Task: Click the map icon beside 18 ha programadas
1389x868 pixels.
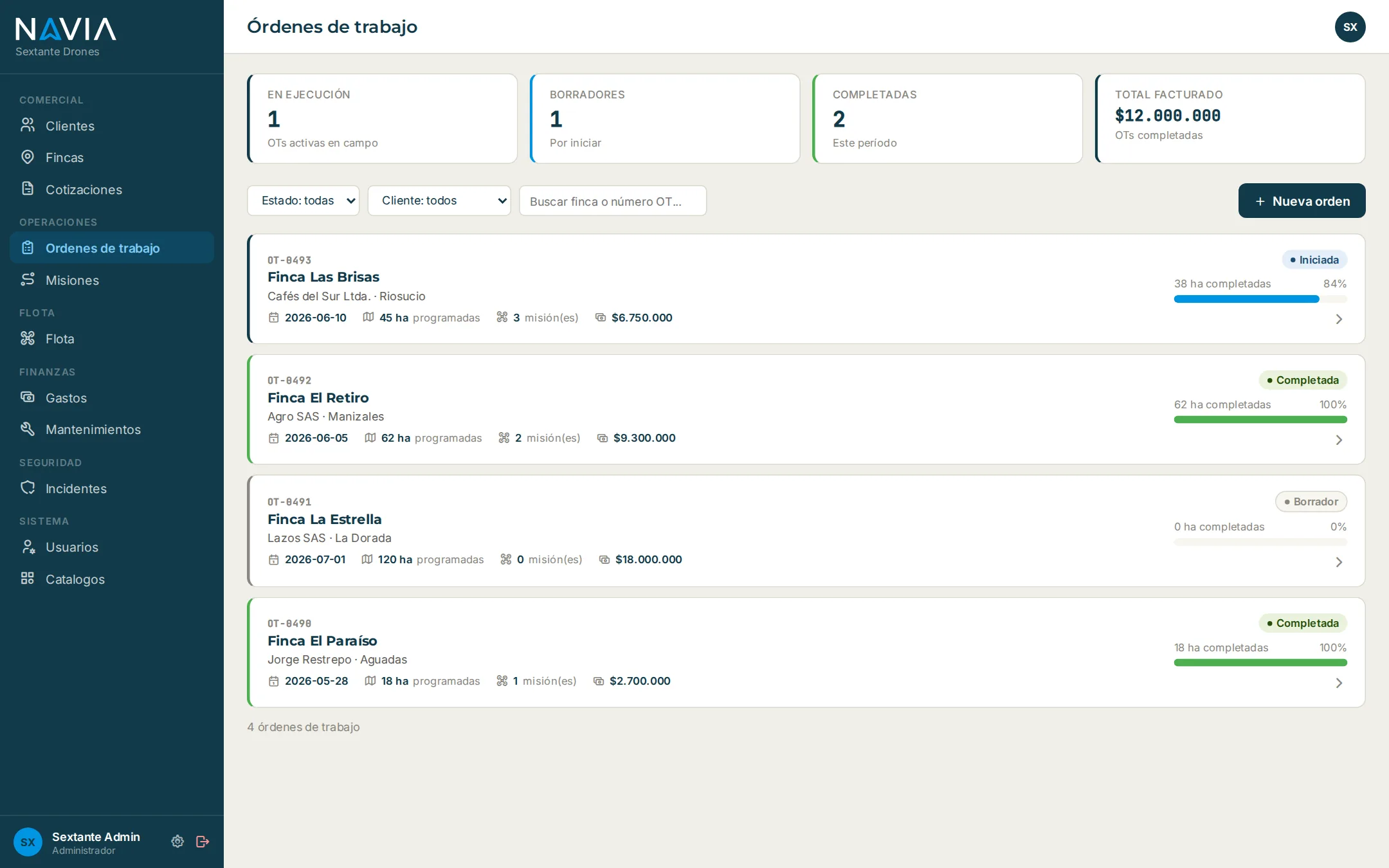Action: click(x=370, y=681)
